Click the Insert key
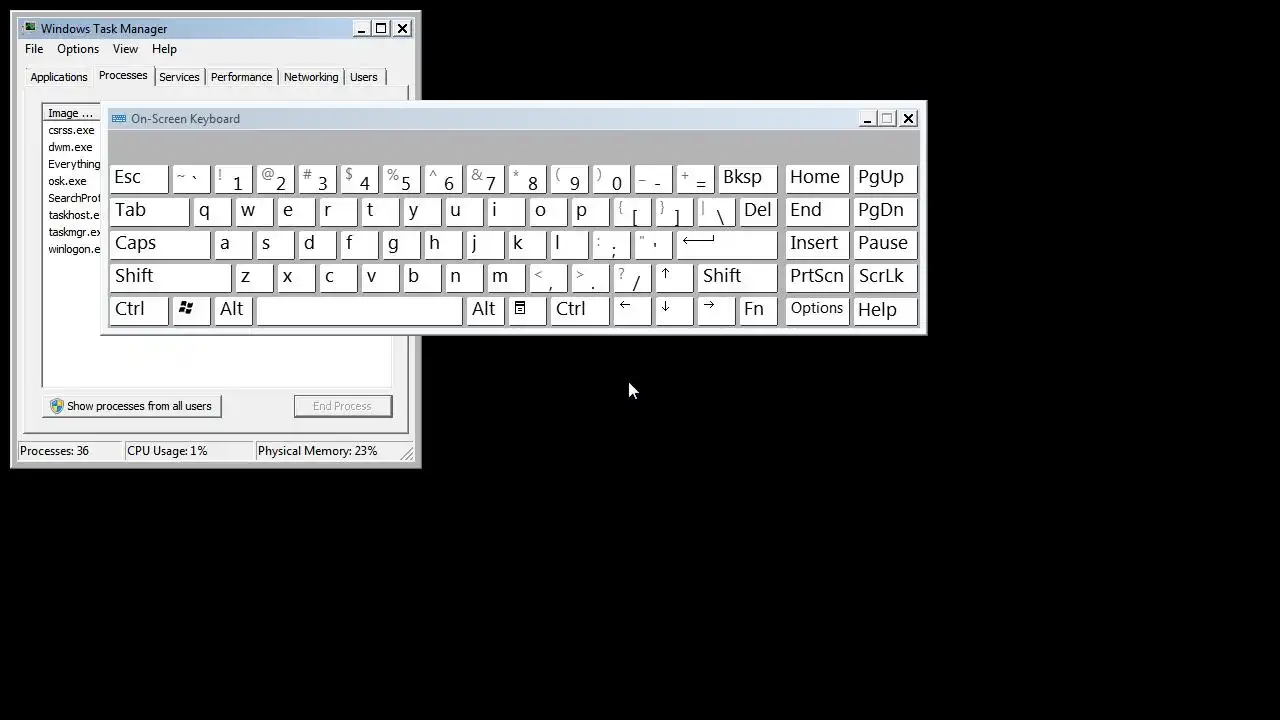Viewport: 1280px width, 720px height. click(817, 244)
